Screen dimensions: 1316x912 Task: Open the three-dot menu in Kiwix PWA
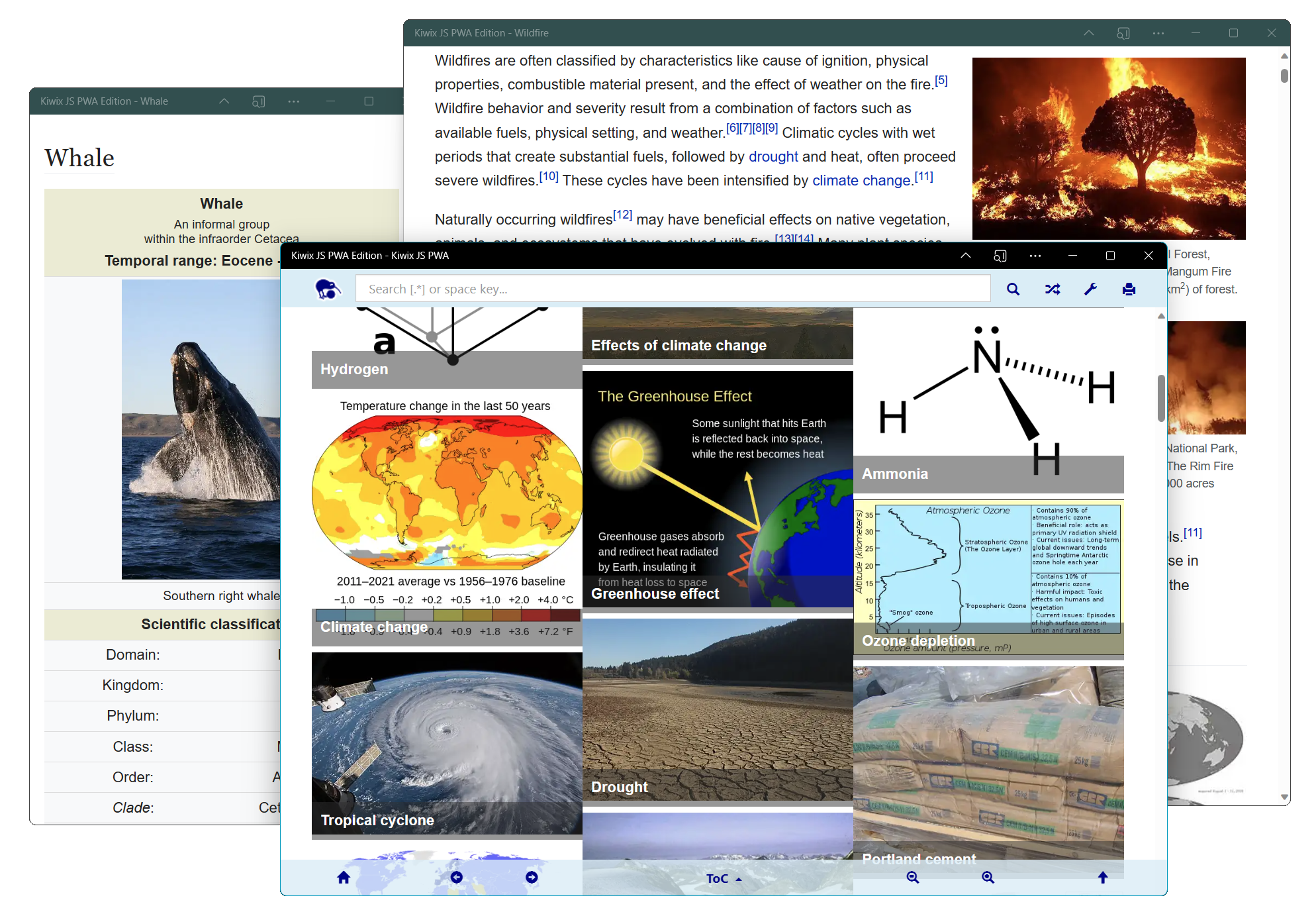(x=1034, y=256)
